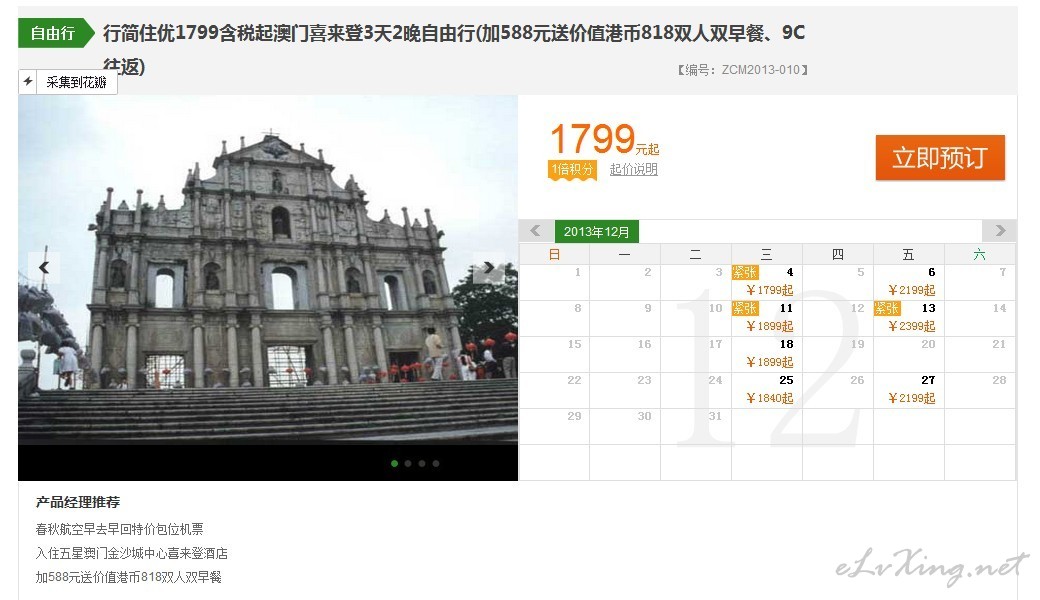Click the Wednesday 三 column header

767,255
